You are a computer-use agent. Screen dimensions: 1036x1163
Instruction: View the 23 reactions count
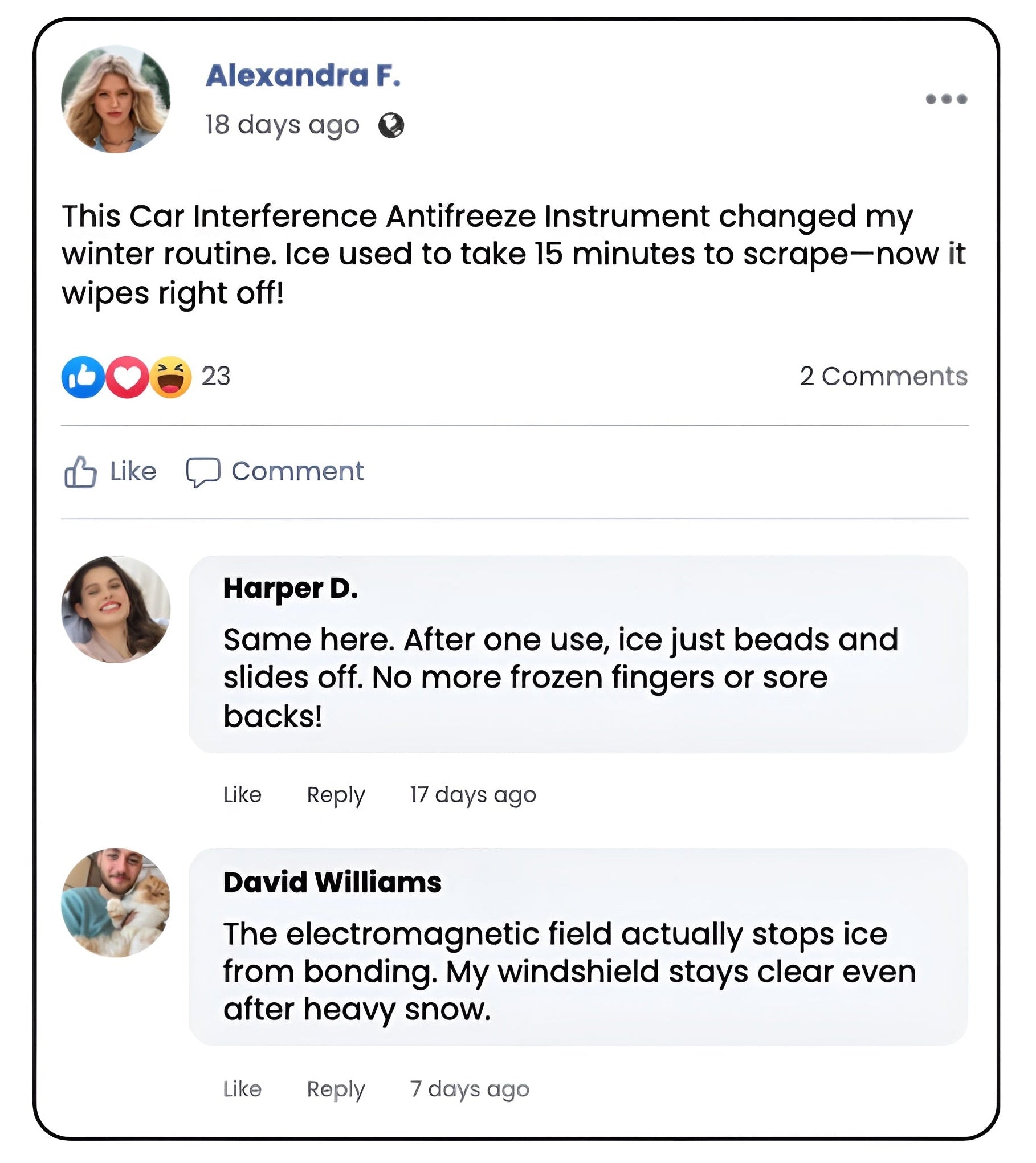(216, 376)
